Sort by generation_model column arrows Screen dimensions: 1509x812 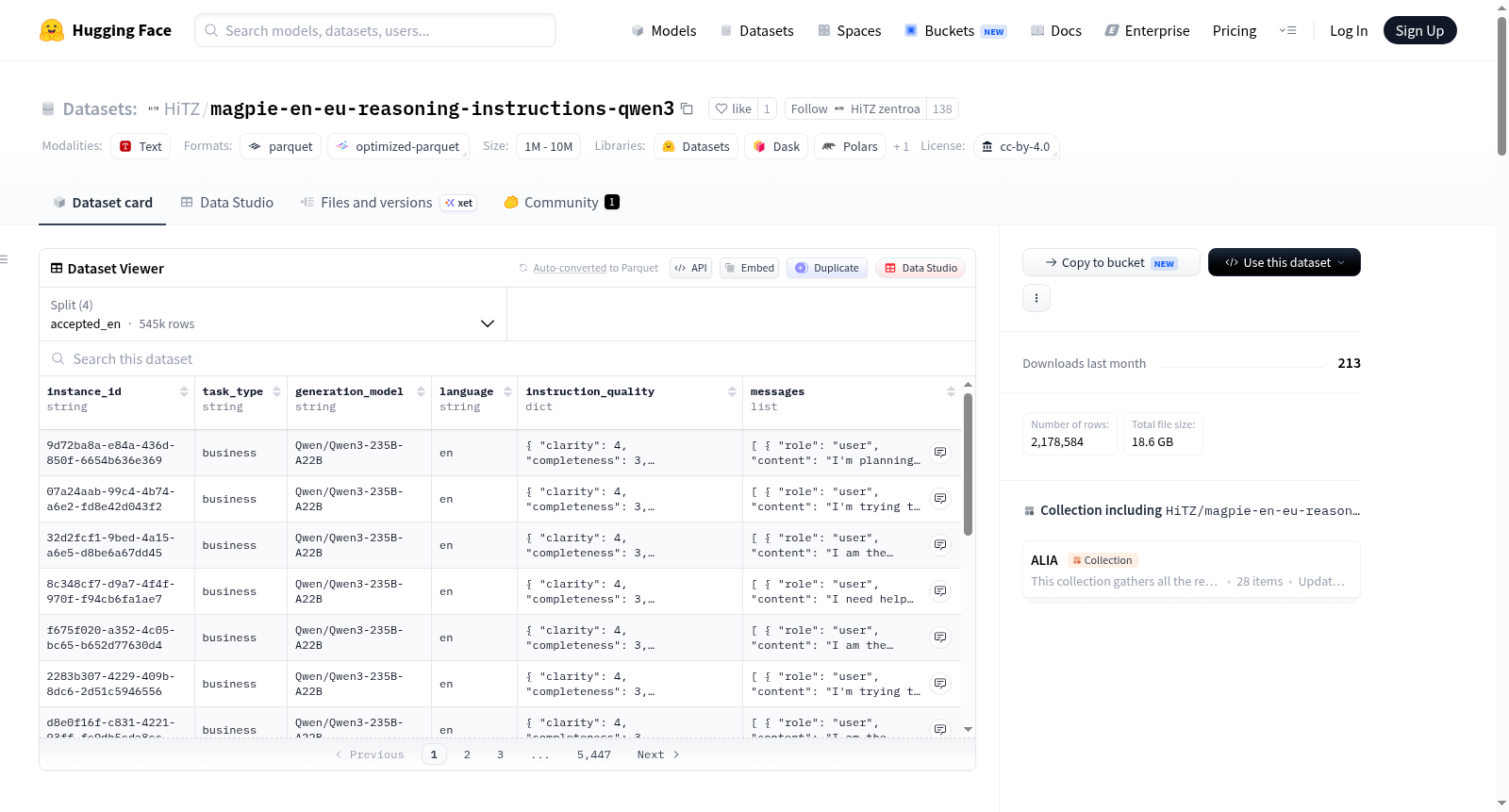click(421, 391)
